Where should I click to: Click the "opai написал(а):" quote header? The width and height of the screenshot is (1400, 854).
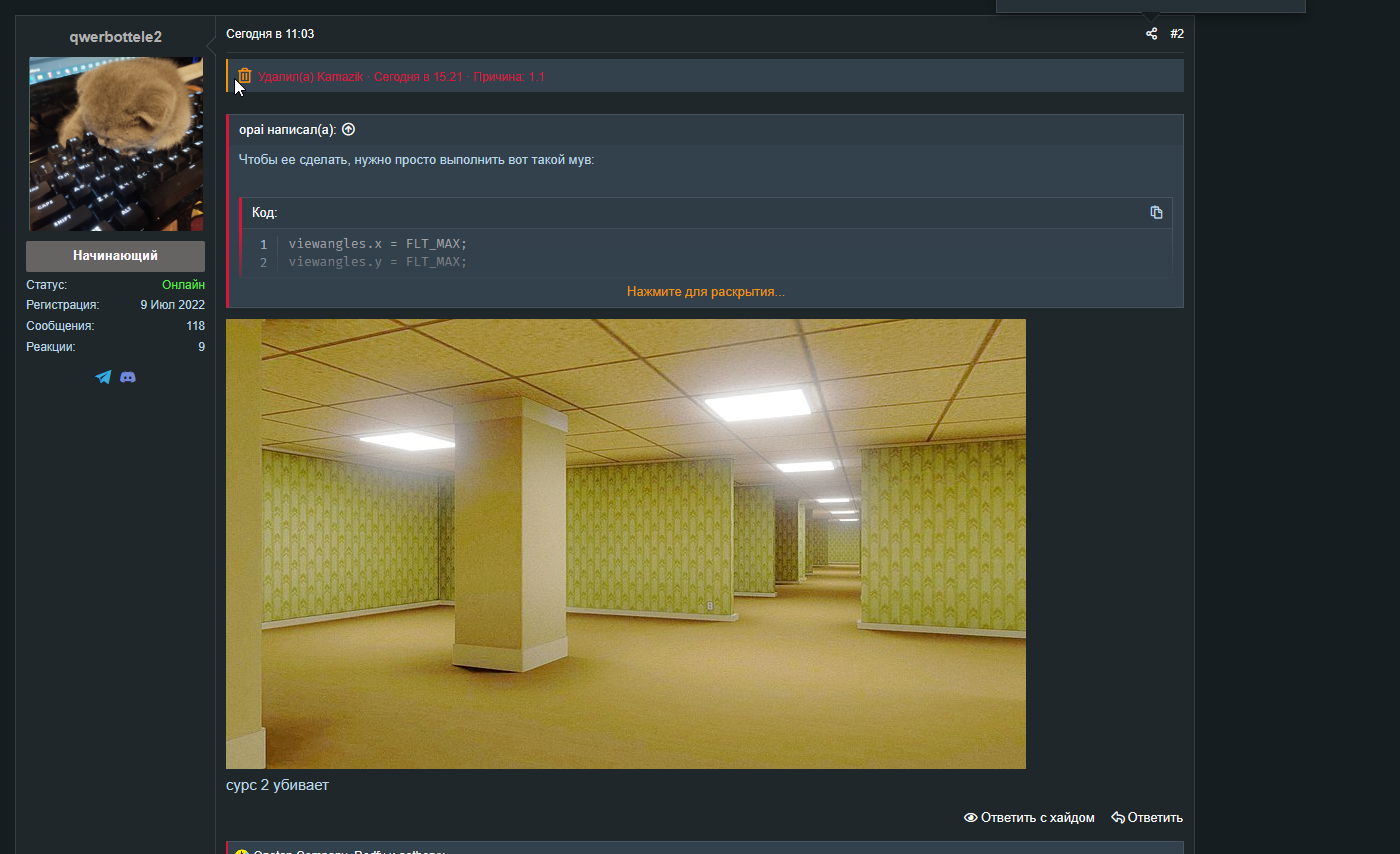pos(288,129)
